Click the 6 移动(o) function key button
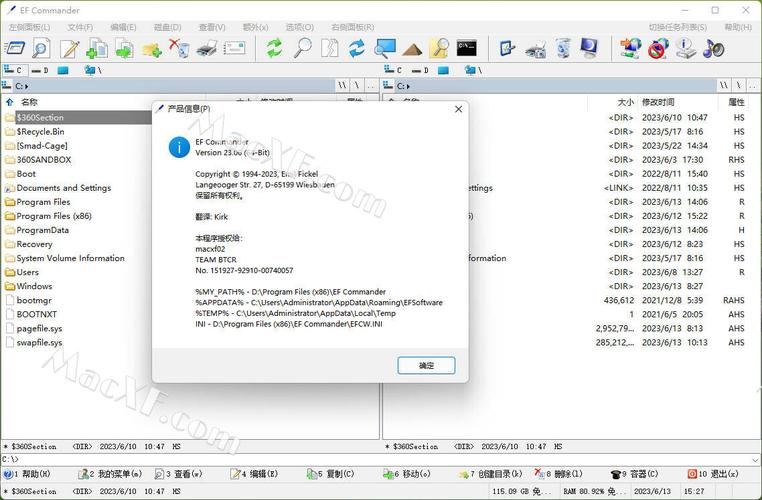This screenshot has height=500, width=762. click(407, 474)
